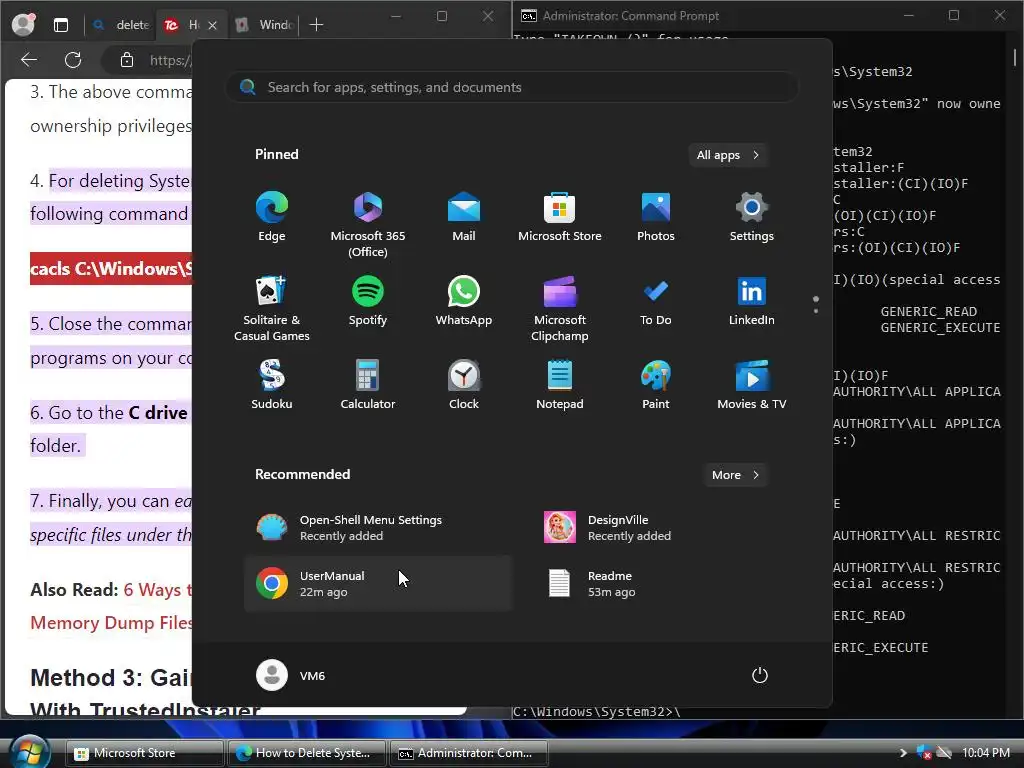Expand All apps list
This screenshot has width=1024, height=768.
pyautogui.click(x=728, y=155)
